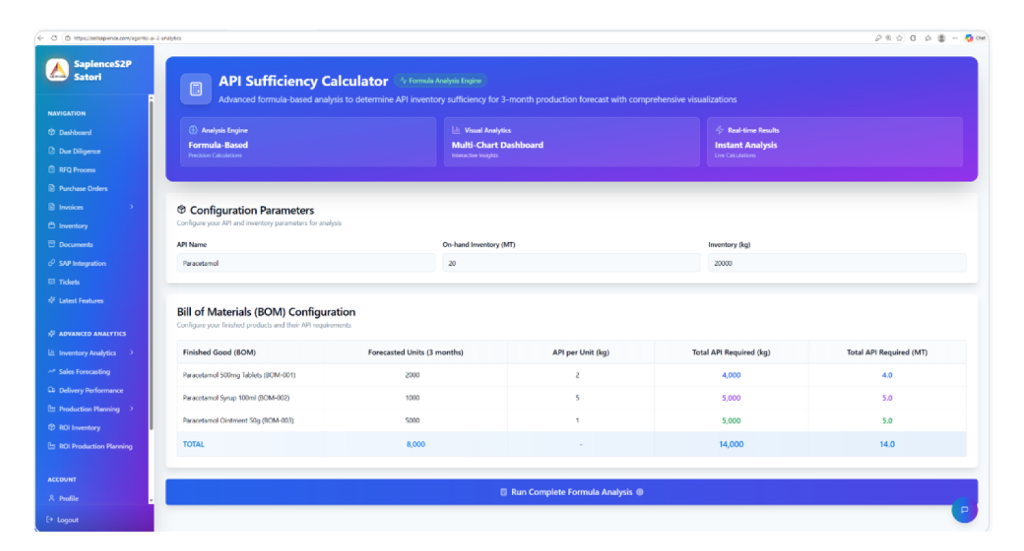
Task: Open Dashboard from the navigation menu
Action: point(75,133)
